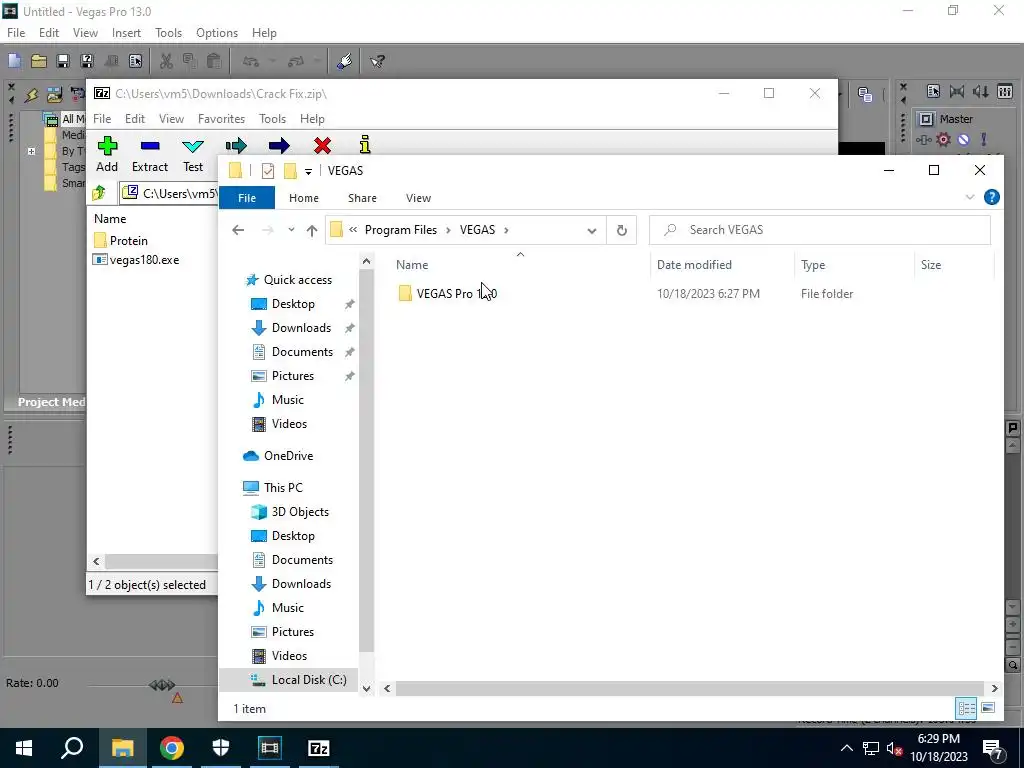
Task: Expand the Explorer ribbon chevron
Action: pyautogui.click(x=970, y=197)
